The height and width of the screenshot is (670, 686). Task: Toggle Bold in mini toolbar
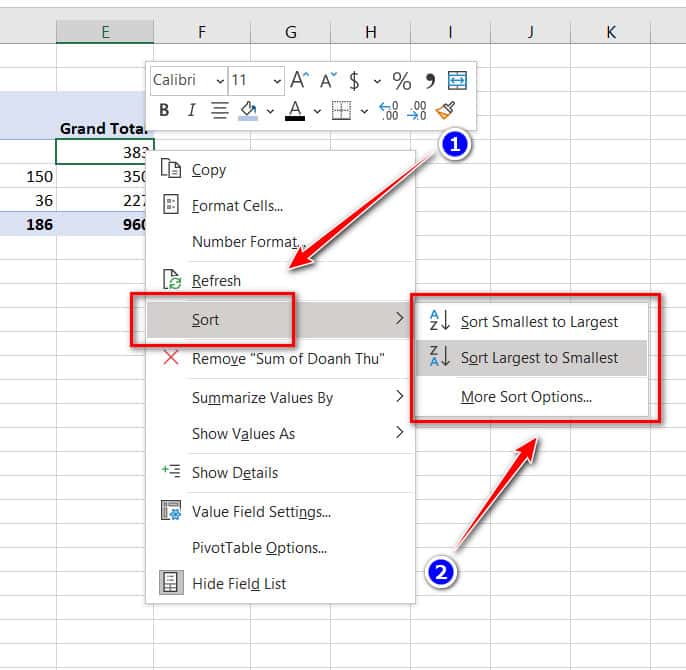[x=164, y=110]
